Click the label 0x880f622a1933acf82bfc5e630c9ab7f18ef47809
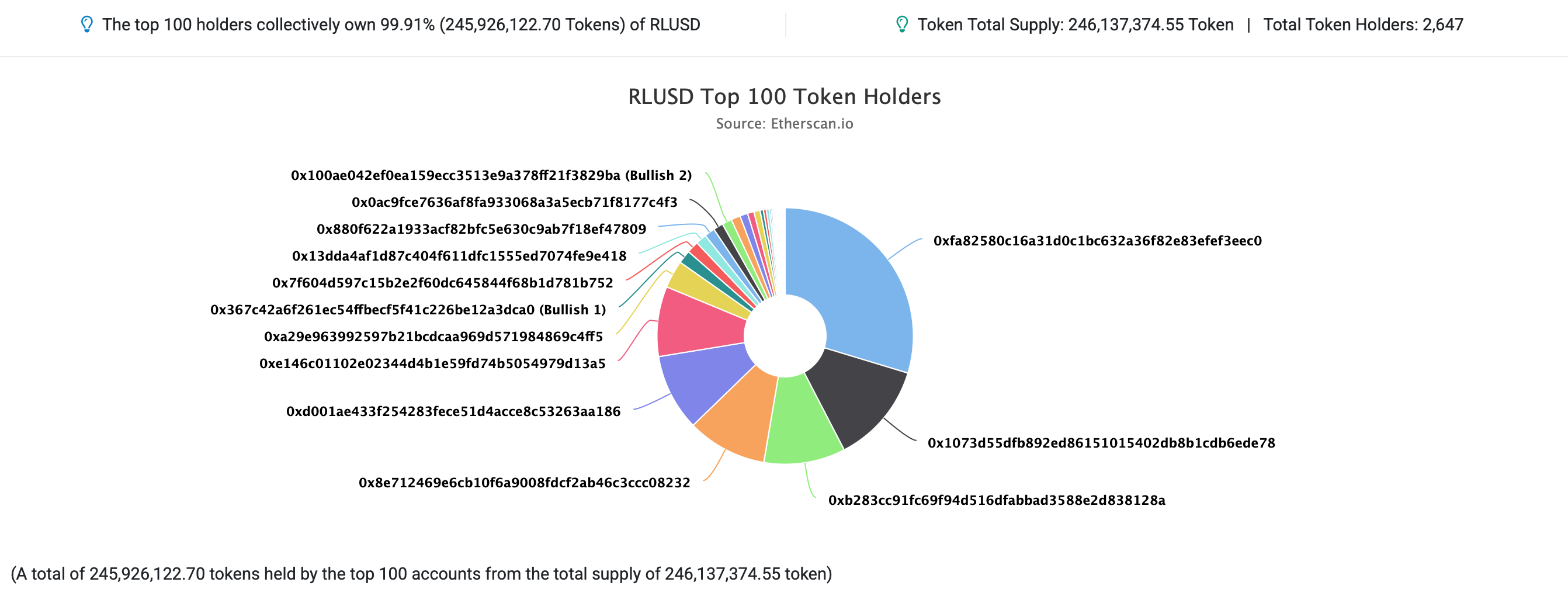1568x603 pixels. [x=481, y=230]
